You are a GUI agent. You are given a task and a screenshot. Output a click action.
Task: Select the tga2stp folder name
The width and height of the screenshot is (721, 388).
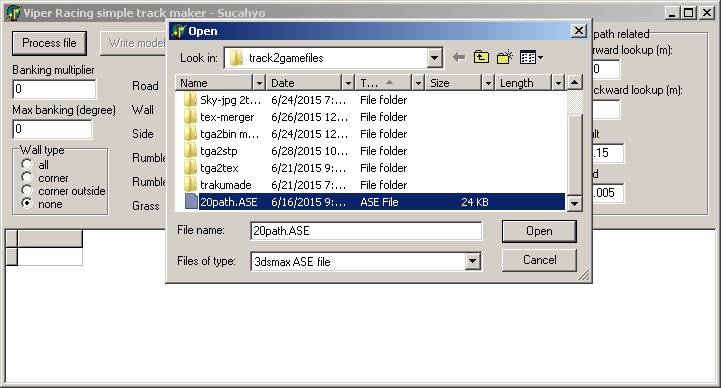point(218,151)
